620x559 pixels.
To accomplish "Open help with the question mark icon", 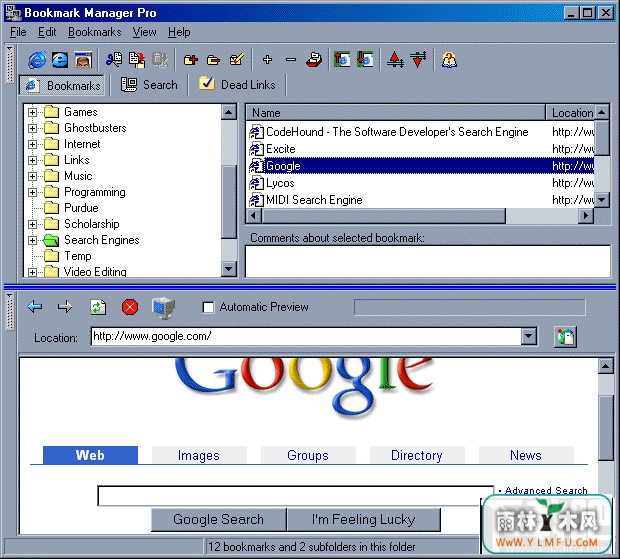I will click(x=449, y=60).
